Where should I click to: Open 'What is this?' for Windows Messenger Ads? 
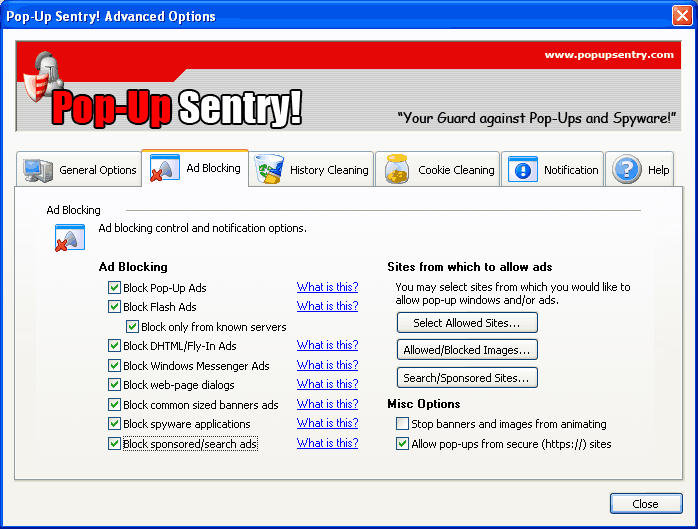point(328,365)
